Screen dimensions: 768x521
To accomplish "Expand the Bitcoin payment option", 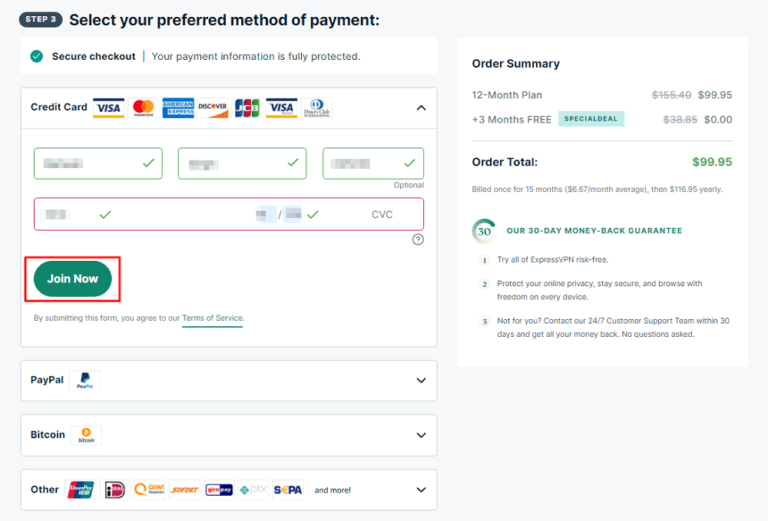I will coord(421,435).
